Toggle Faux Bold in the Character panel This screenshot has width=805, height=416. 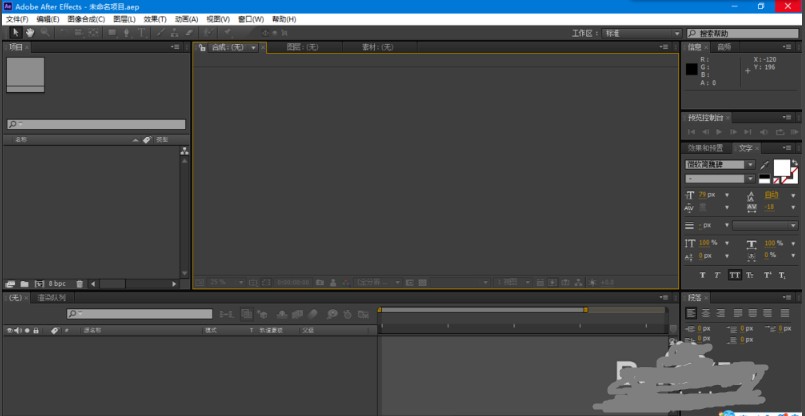(702, 274)
